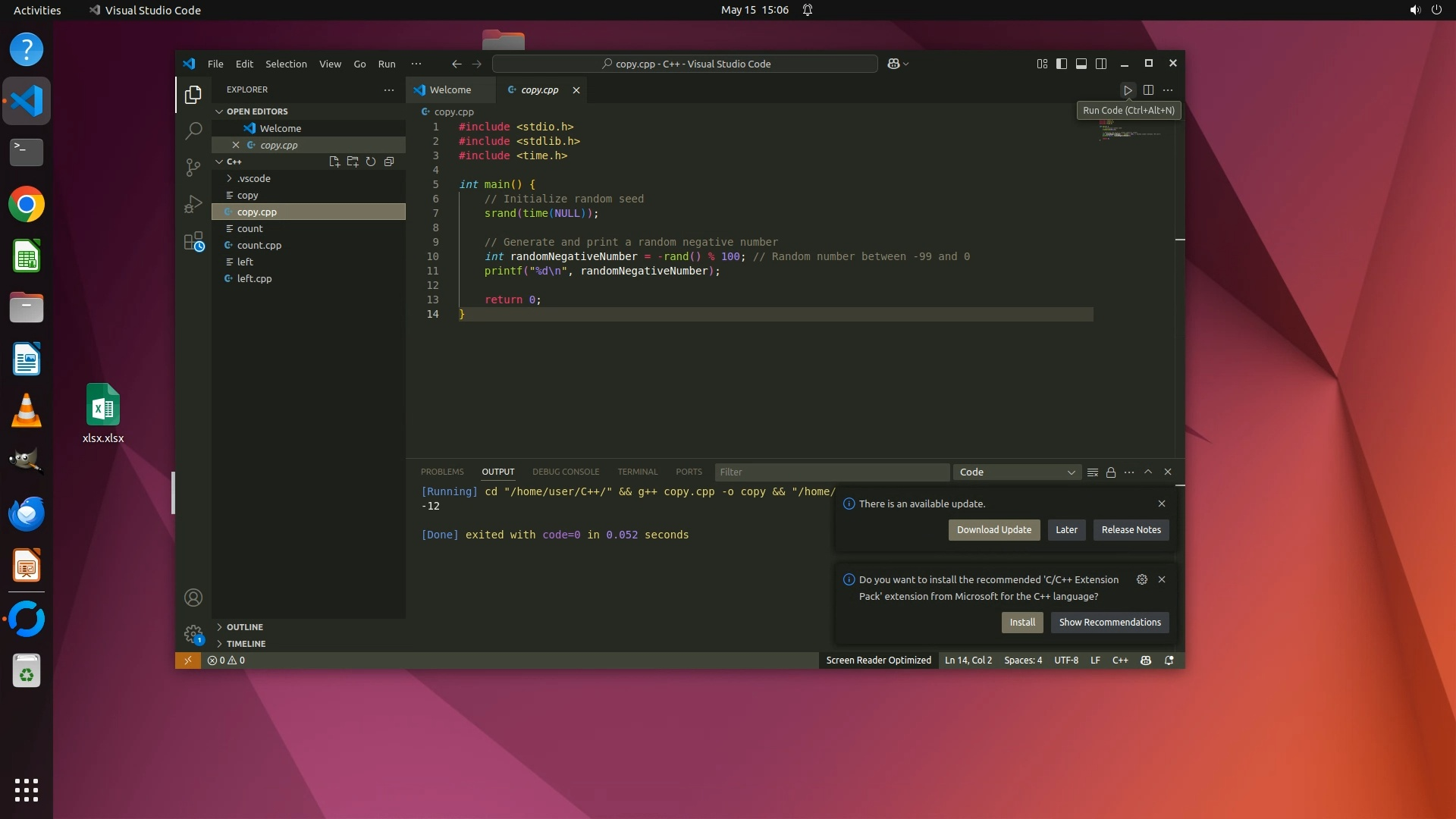Run code with the play button
This screenshot has height=819, width=1456.
[x=1128, y=90]
